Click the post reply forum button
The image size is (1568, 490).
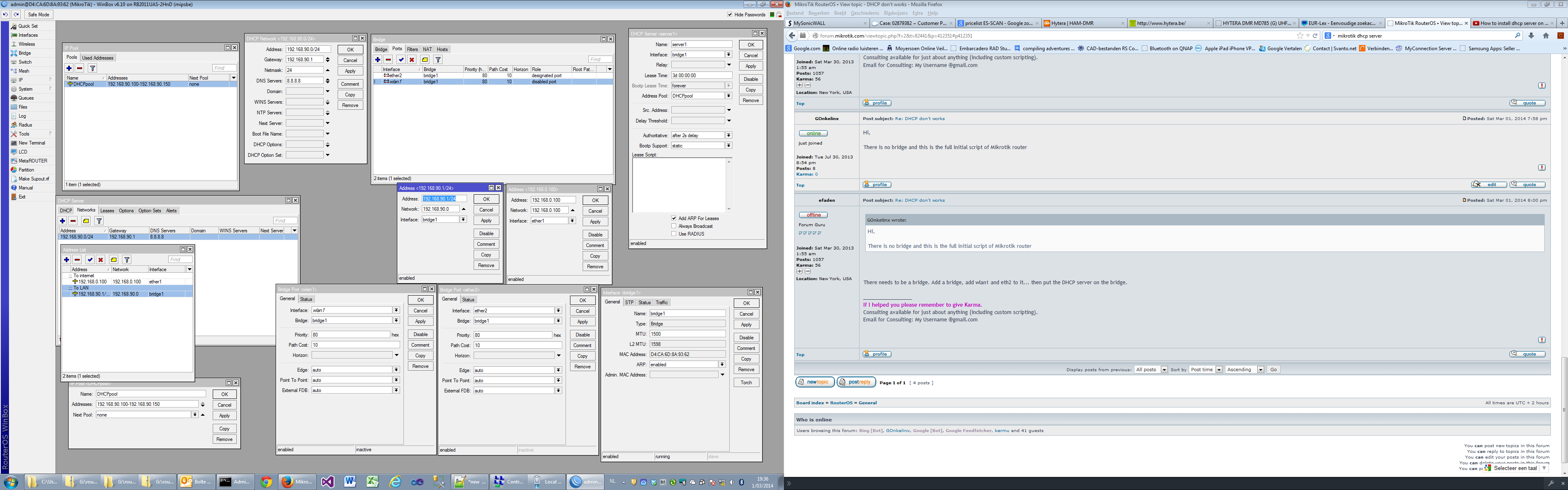856,382
